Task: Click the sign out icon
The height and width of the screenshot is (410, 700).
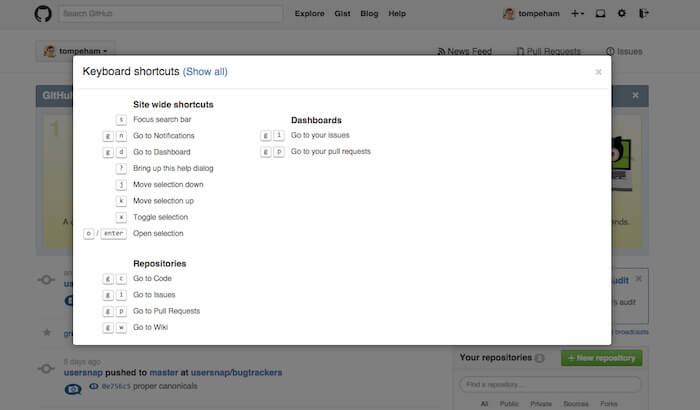Action: 643,13
